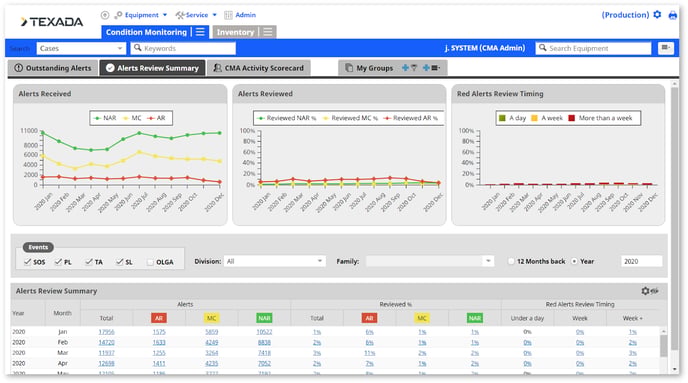Enable the OLGA events checkbox
This screenshot has width=688, height=383.
150,262
